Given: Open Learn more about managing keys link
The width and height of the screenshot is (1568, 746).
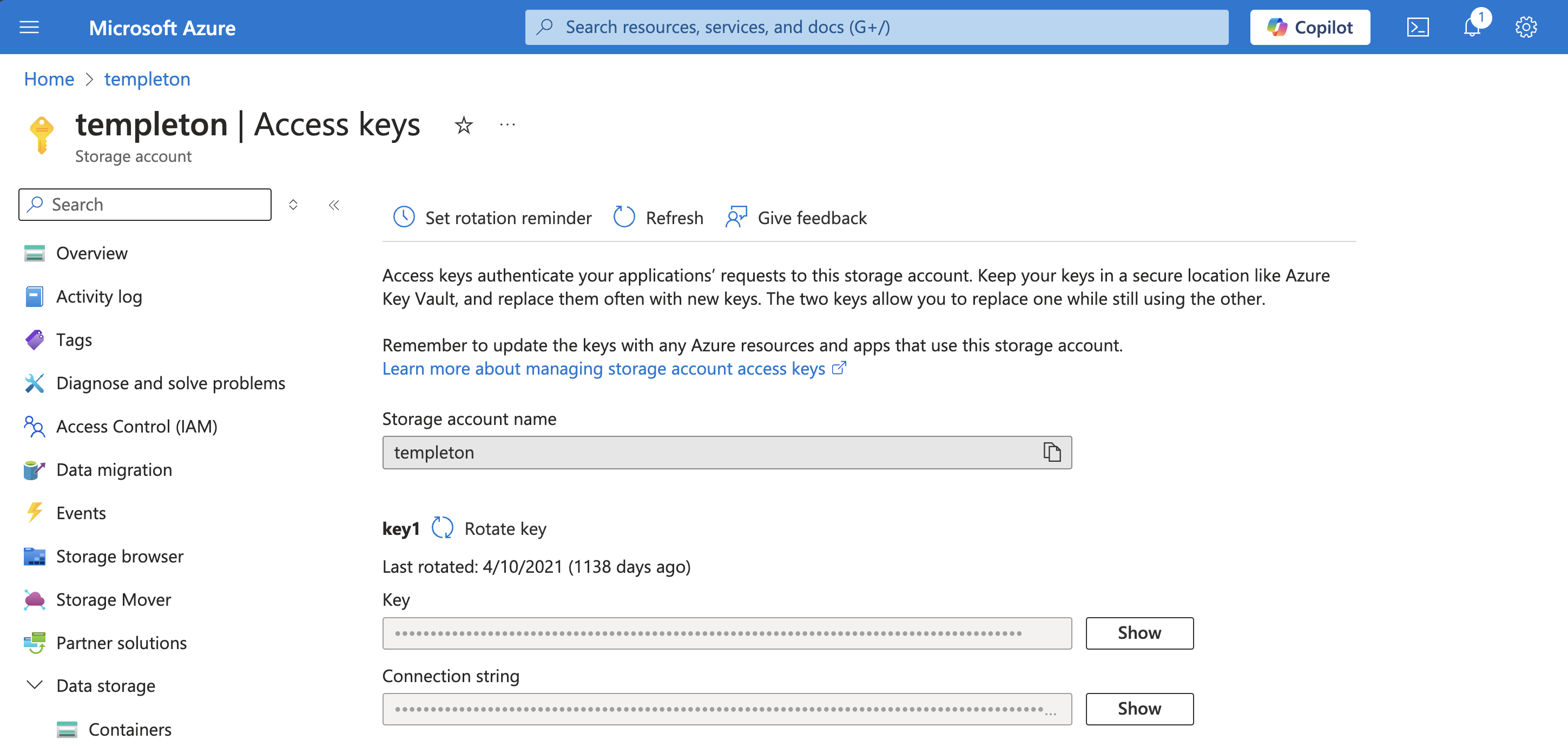Looking at the screenshot, I should (x=604, y=369).
